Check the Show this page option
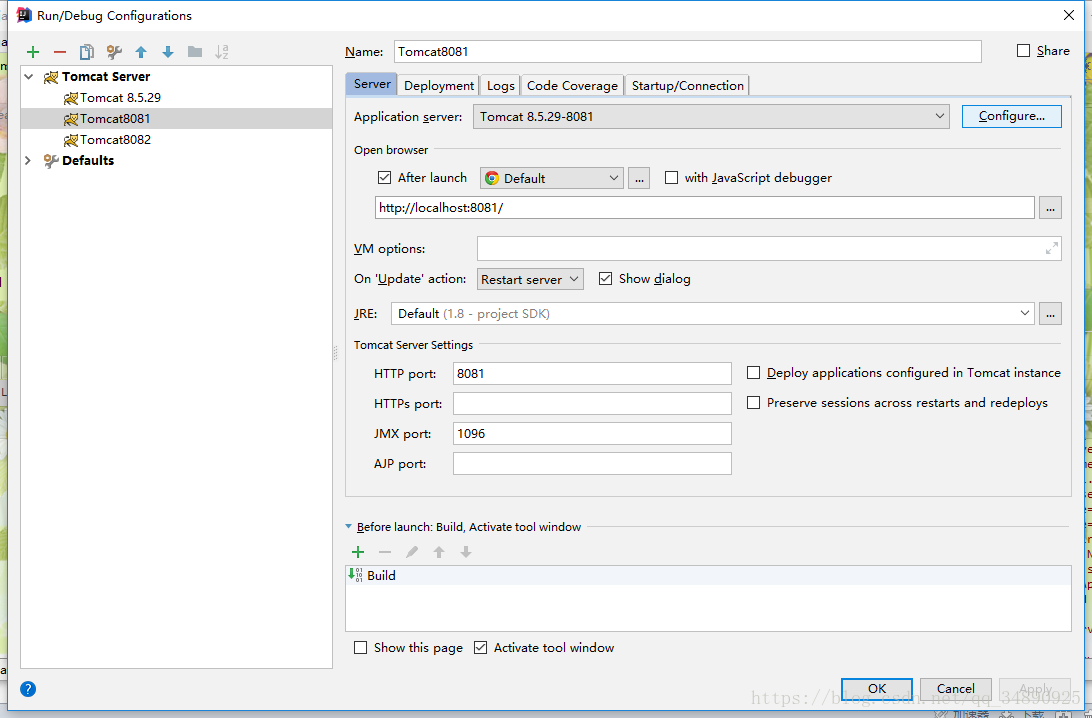Viewport: 1092px width, 718px height. pyautogui.click(x=360, y=648)
